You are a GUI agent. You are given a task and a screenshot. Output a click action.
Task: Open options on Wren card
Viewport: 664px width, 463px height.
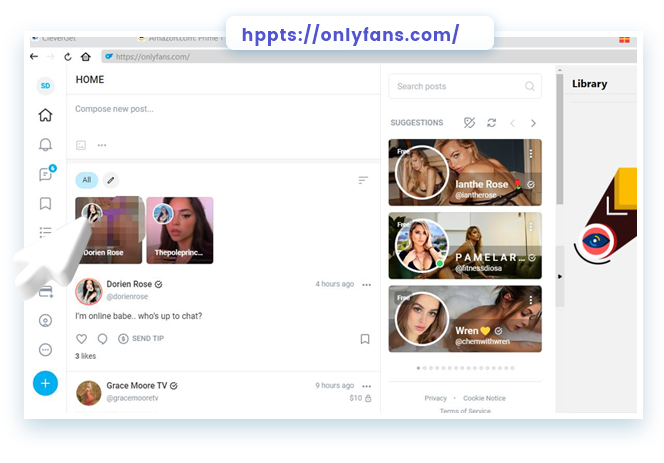tap(531, 300)
